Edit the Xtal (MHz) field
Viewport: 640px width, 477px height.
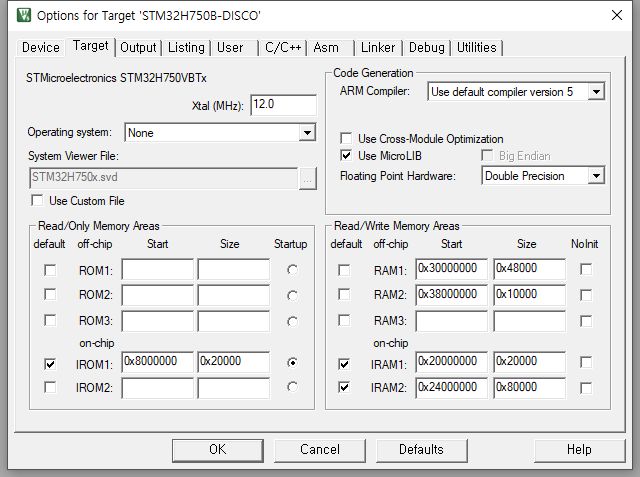[x=283, y=105]
